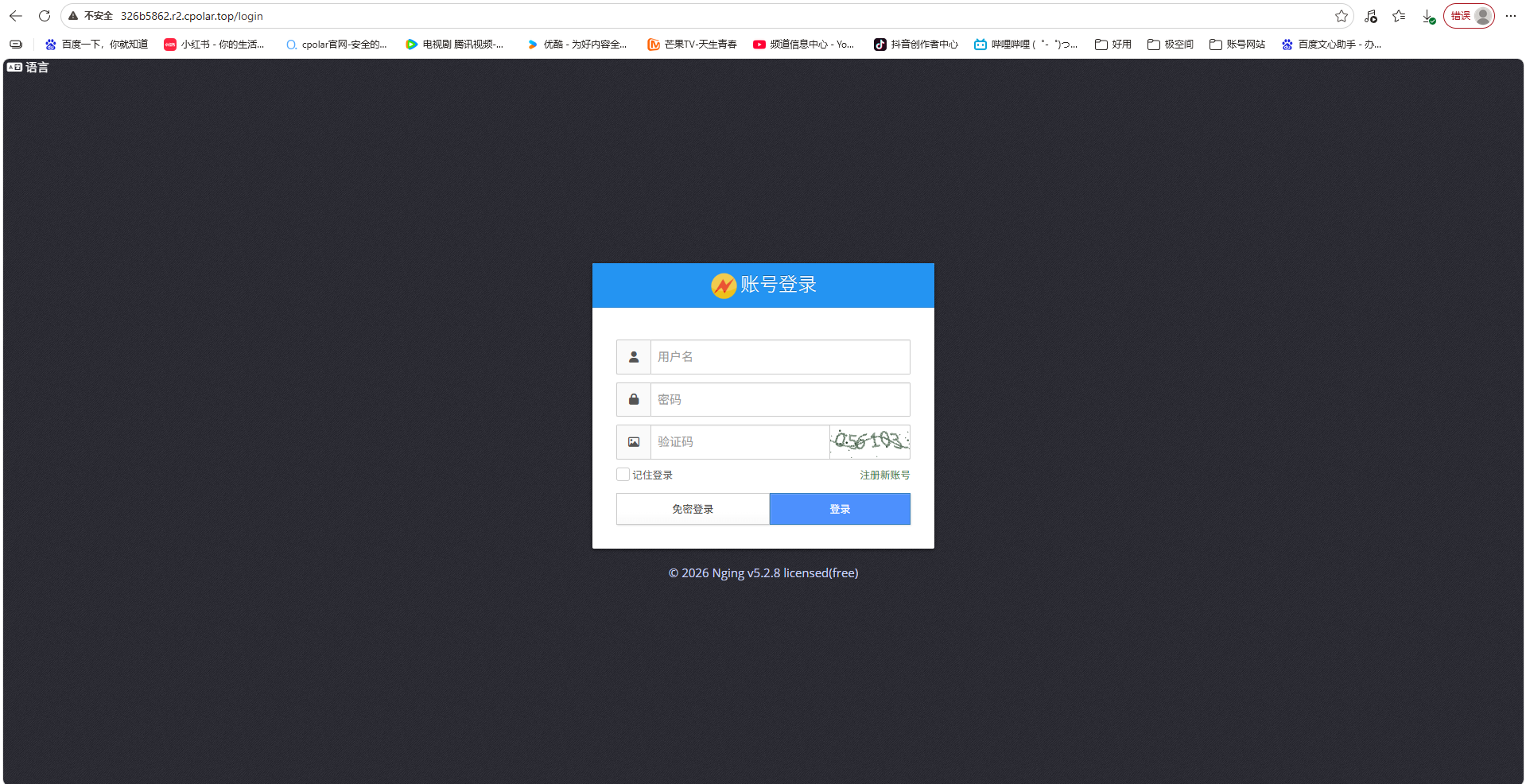Open the downloads icon in toolbar
1526x784 pixels.
point(1429,16)
